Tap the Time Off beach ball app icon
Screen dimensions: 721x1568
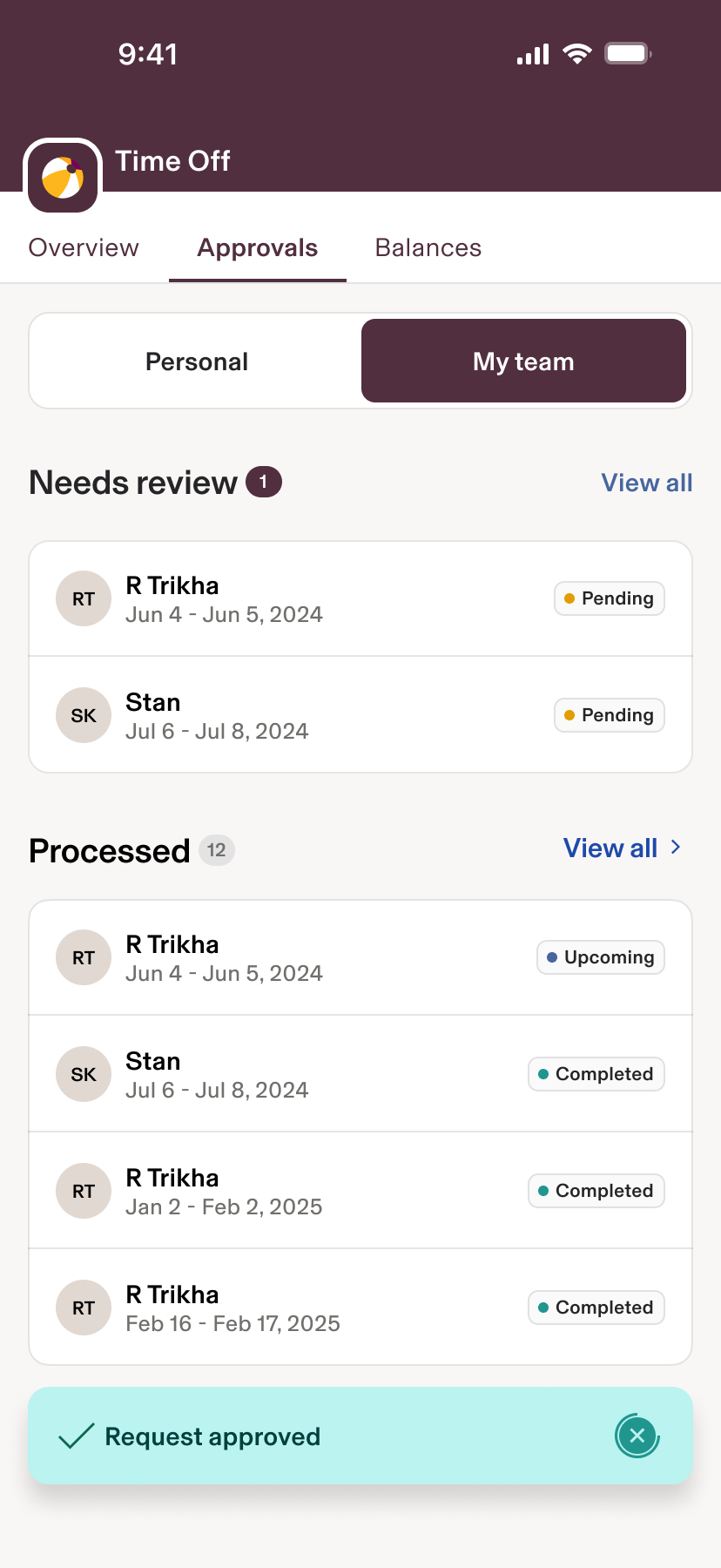pos(63,176)
